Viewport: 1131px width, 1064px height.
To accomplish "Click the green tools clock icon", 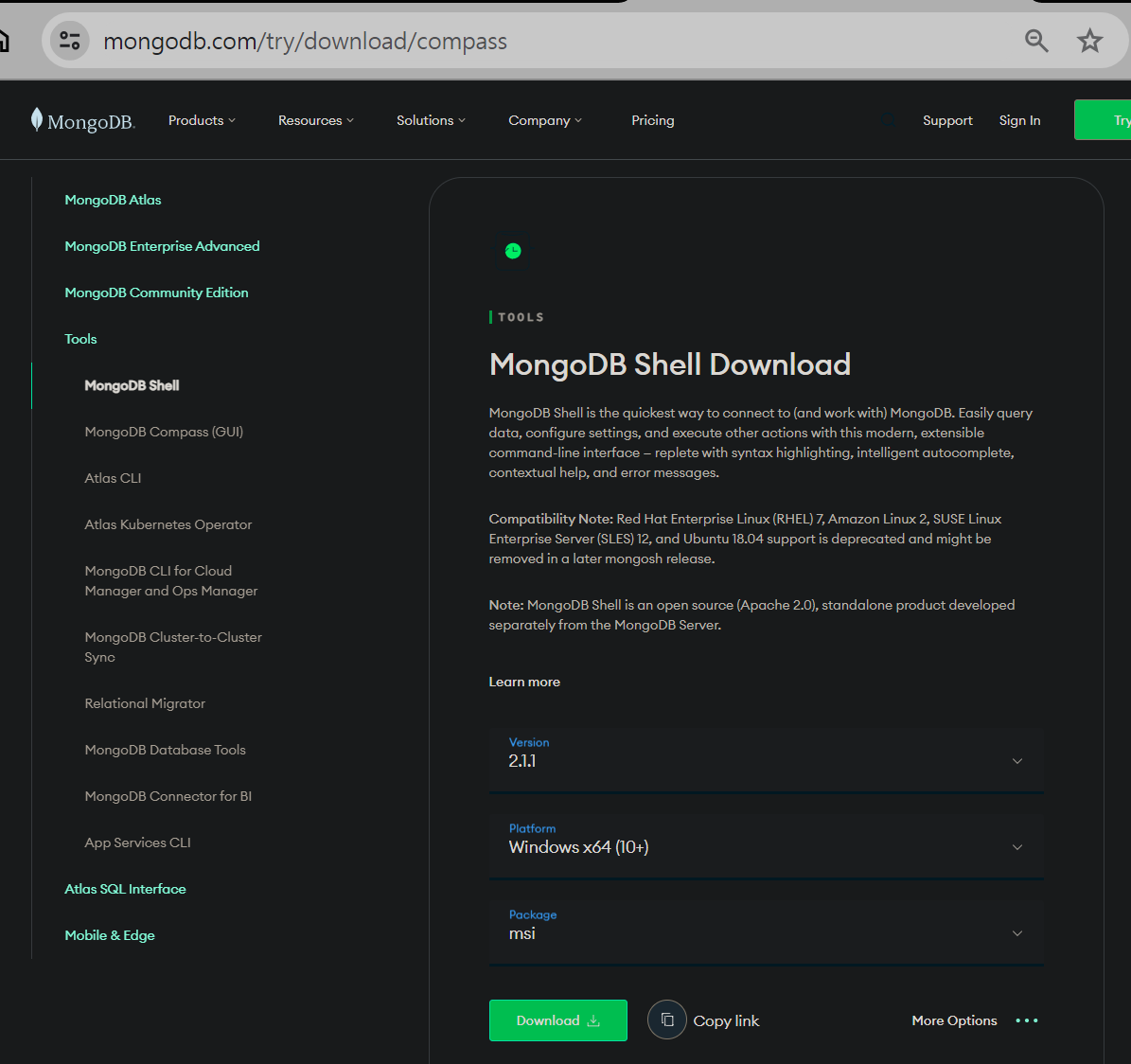I will (x=513, y=251).
